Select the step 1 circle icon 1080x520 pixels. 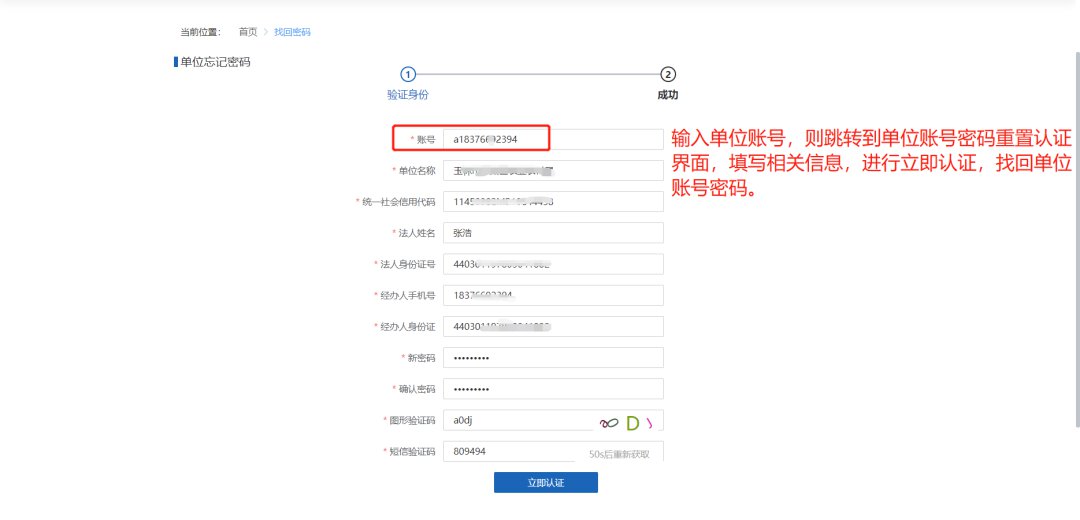407,74
